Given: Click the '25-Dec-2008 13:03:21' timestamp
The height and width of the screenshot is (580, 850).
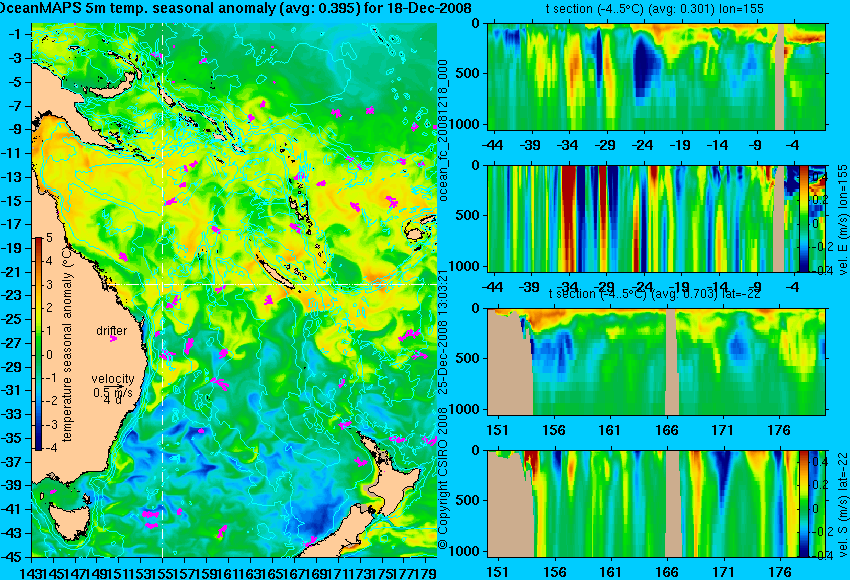Looking at the screenshot, I should click(443, 331).
